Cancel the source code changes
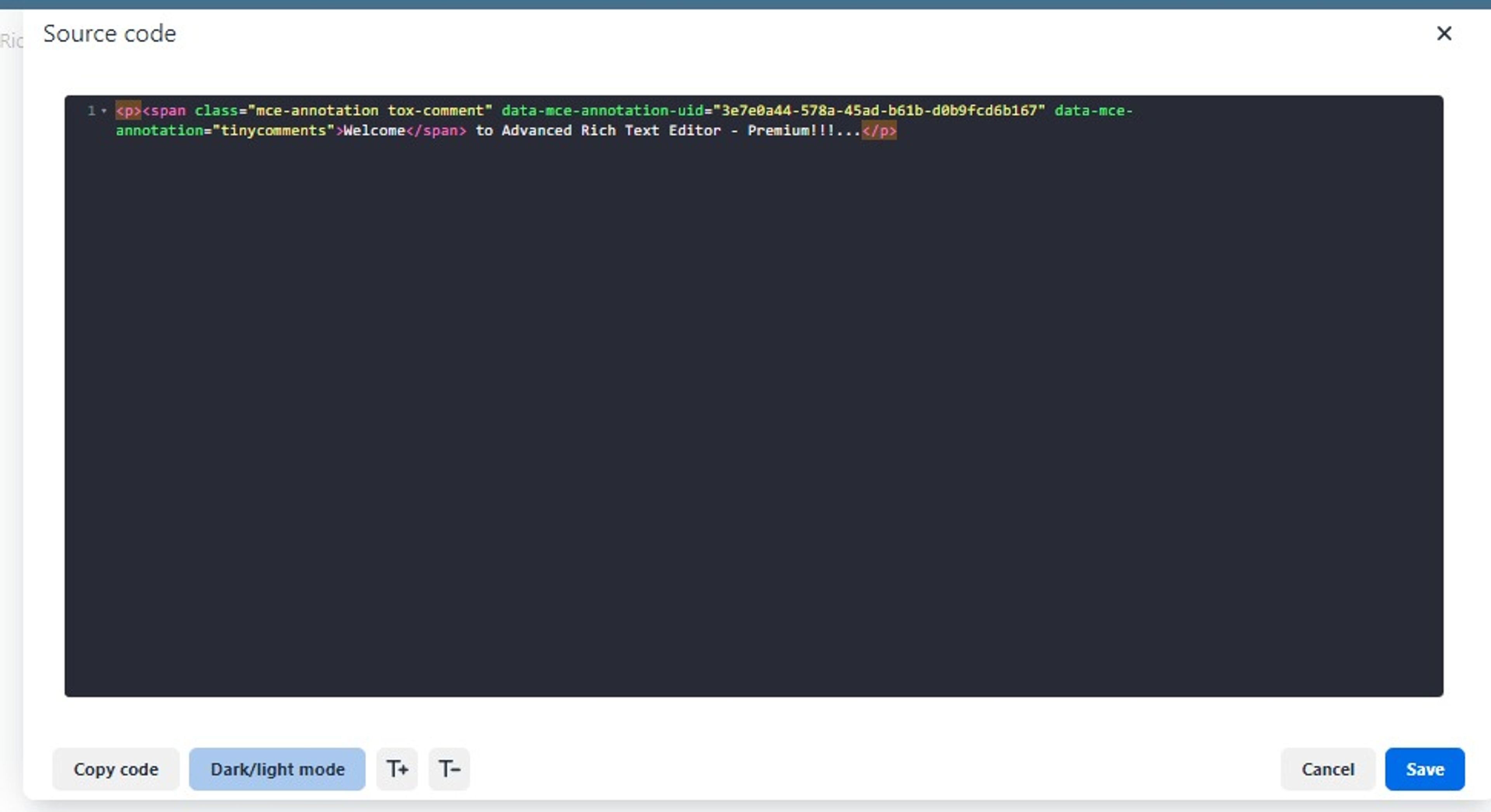The image size is (1491, 812). pyautogui.click(x=1328, y=769)
